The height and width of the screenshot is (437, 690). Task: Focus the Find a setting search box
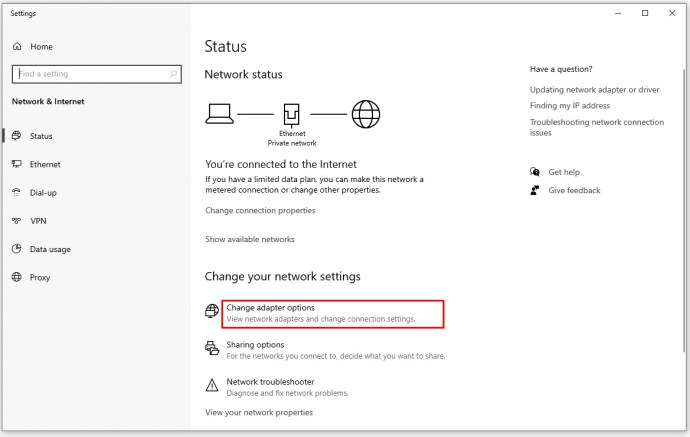click(x=96, y=74)
